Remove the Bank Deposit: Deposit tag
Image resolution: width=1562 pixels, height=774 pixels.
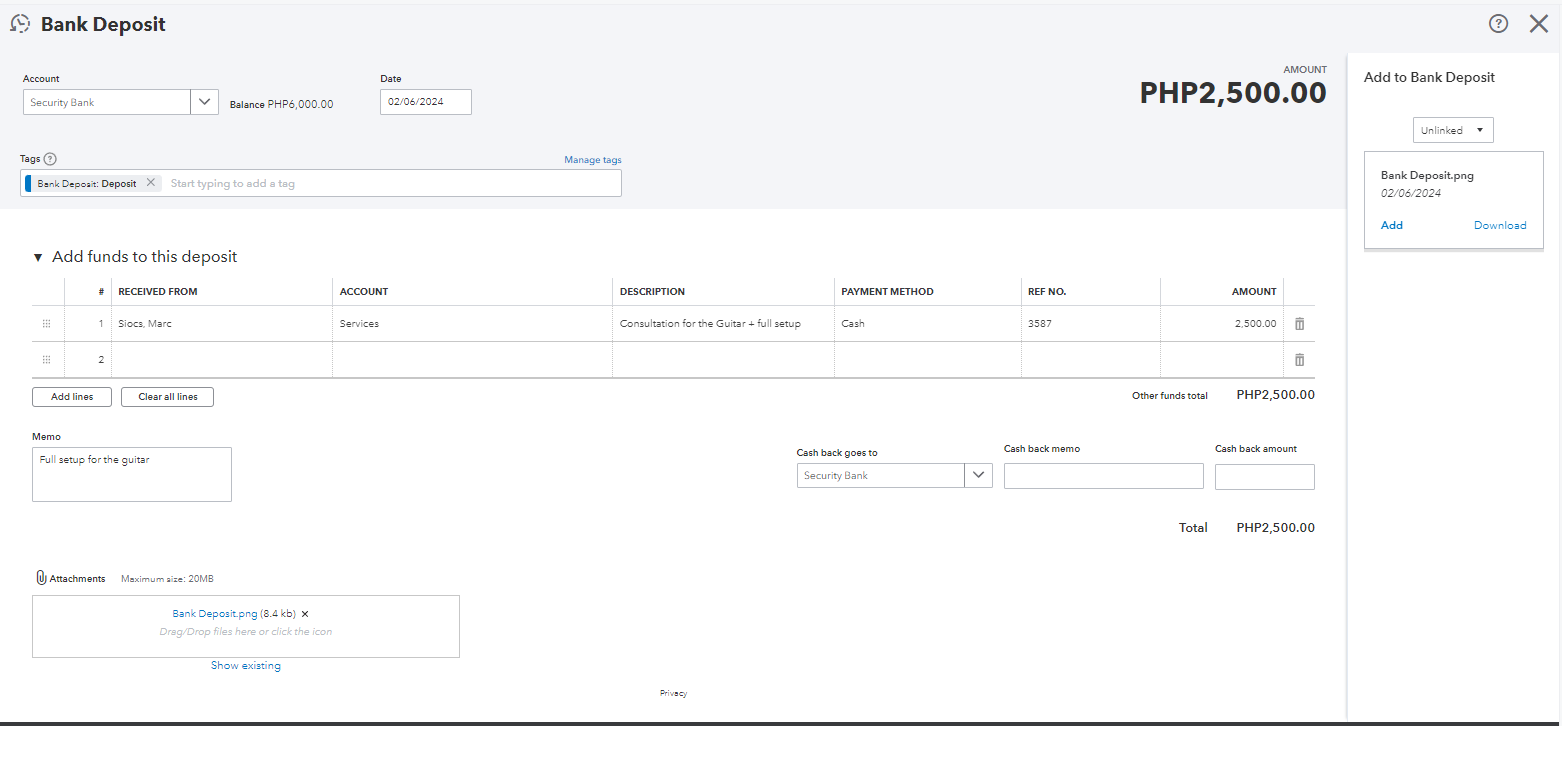pos(151,183)
